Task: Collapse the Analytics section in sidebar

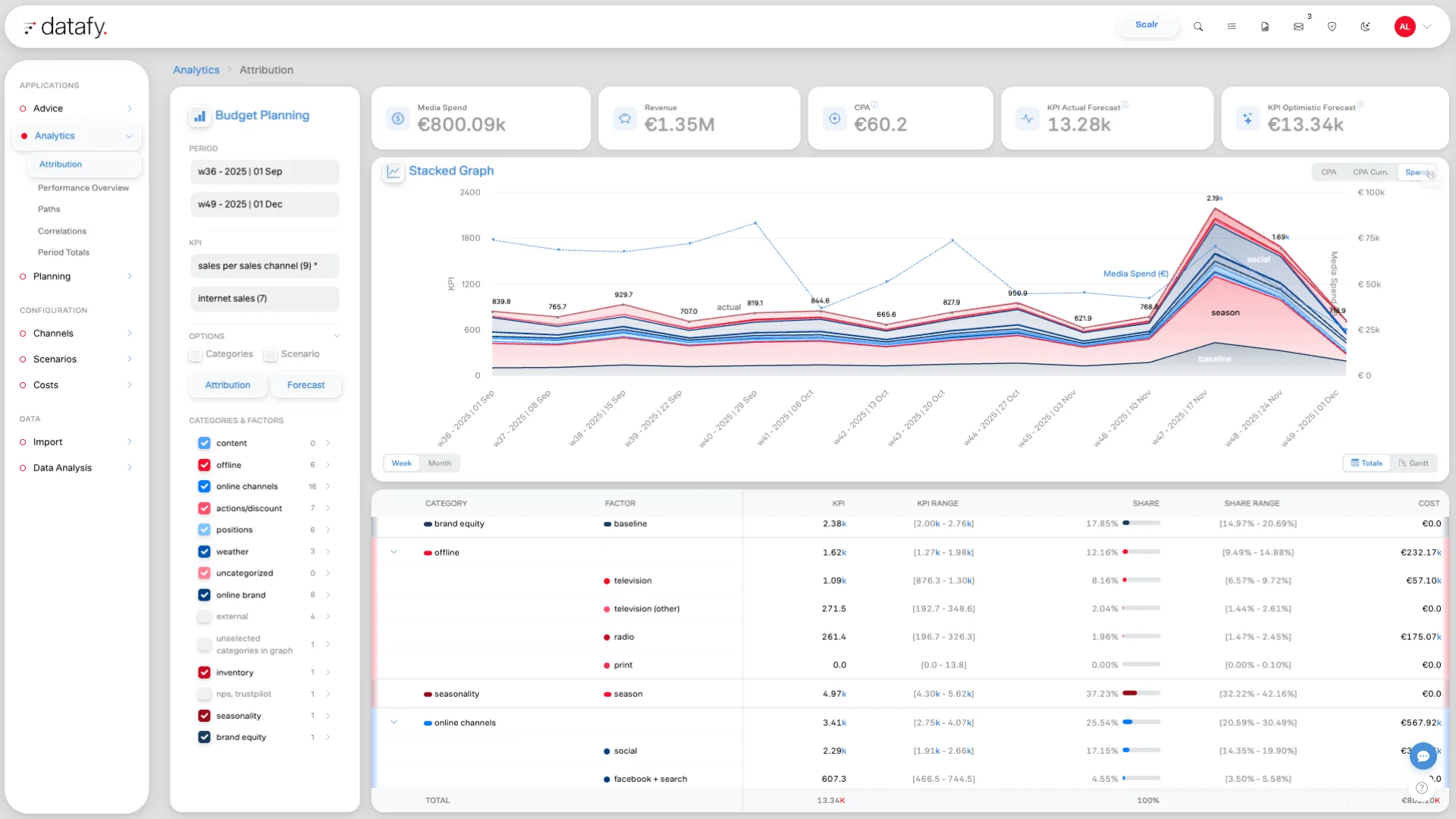Action: pos(129,136)
